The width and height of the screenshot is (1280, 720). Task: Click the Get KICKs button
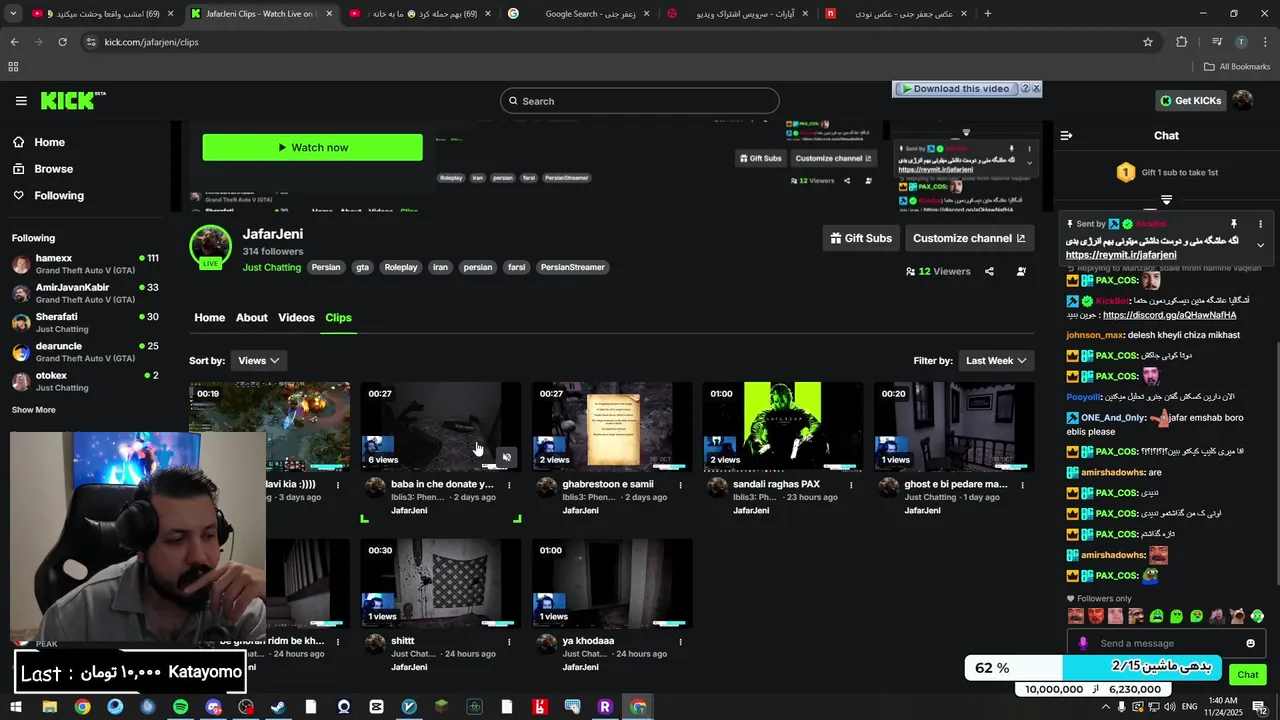pos(1190,101)
